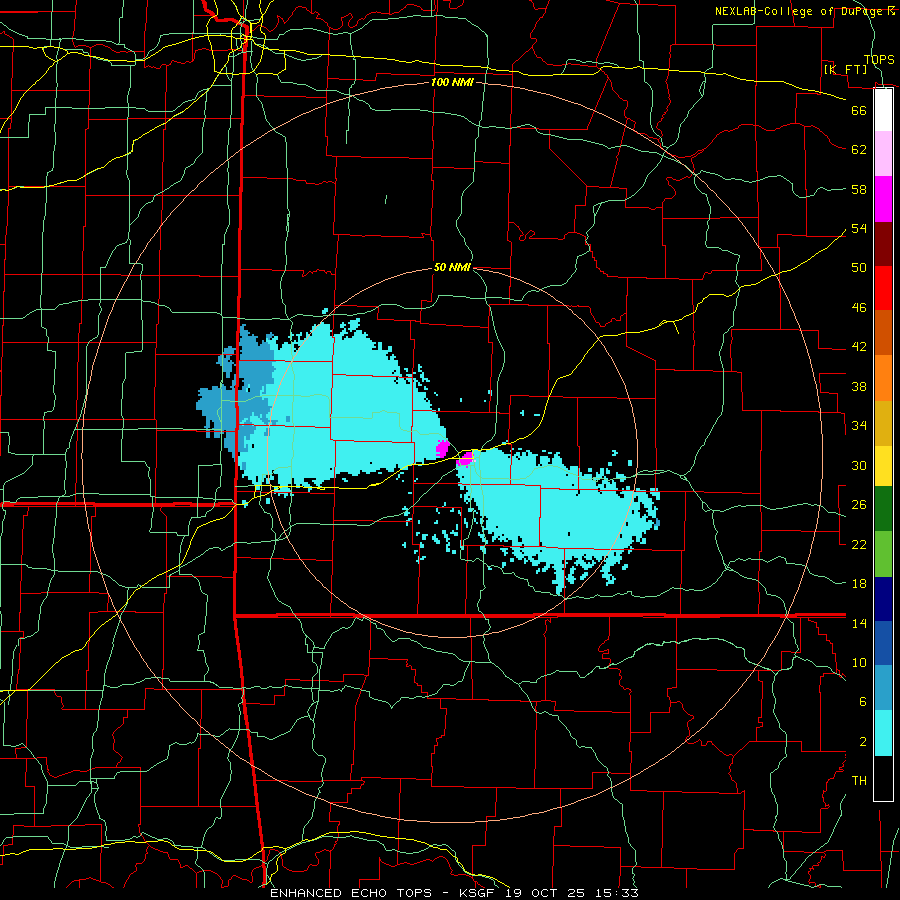The height and width of the screenshot is (900, 900).
Task: Click the steel blue 6-10 kft swatch
Action: tap(883, 688)
